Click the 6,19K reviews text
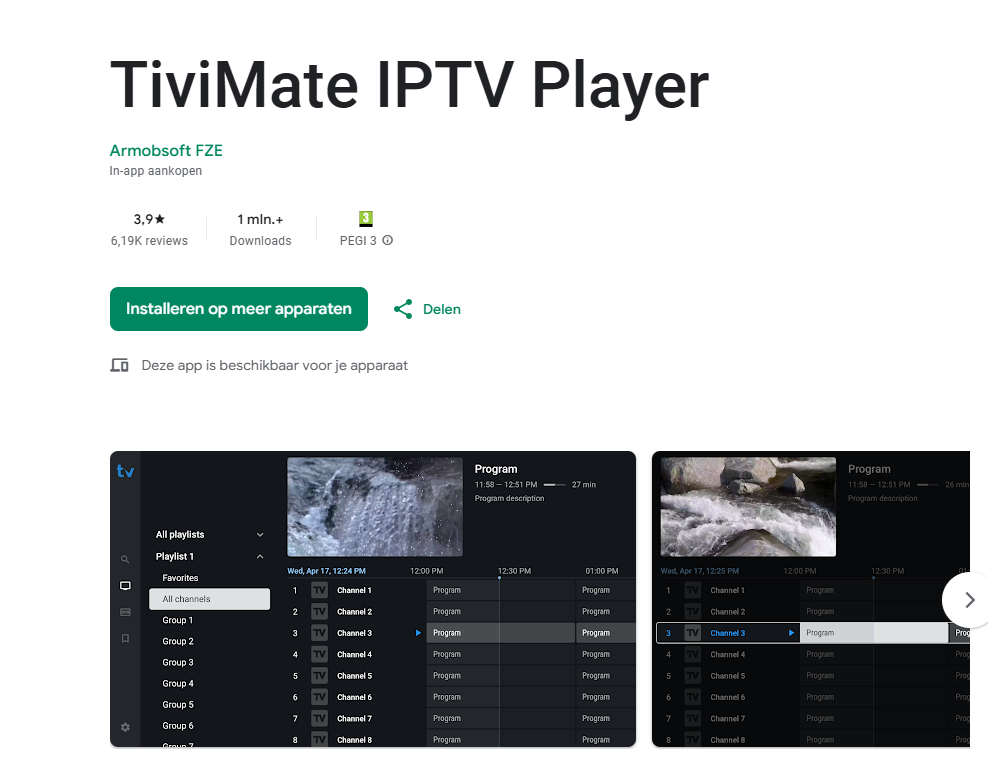 click(149, 241)
